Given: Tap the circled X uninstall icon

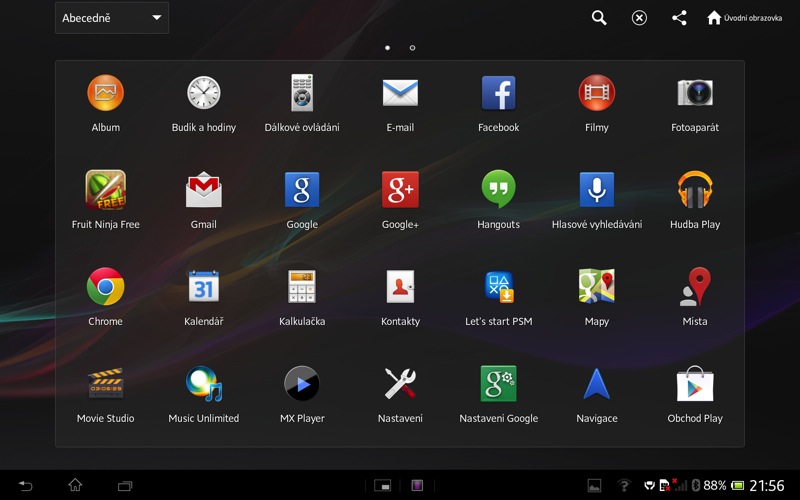Looking at the screenshot, I should (639, 18).
